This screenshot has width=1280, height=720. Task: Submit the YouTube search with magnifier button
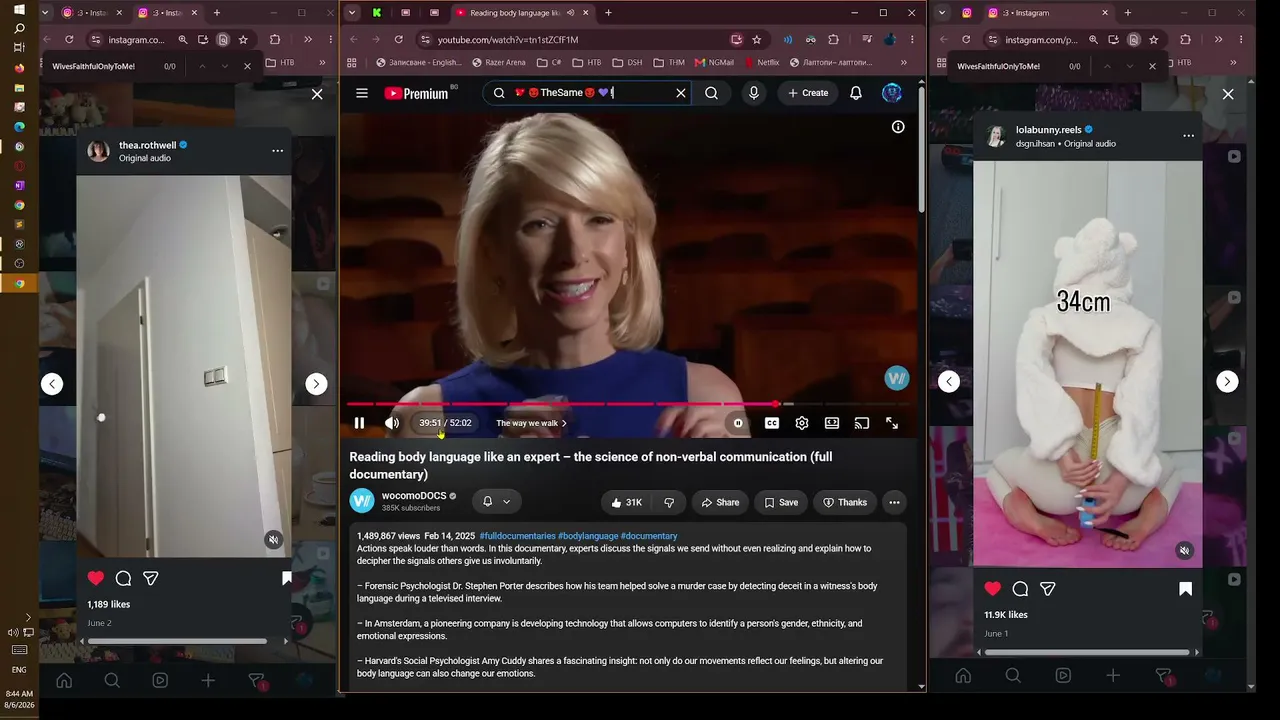tap(711, 93)
